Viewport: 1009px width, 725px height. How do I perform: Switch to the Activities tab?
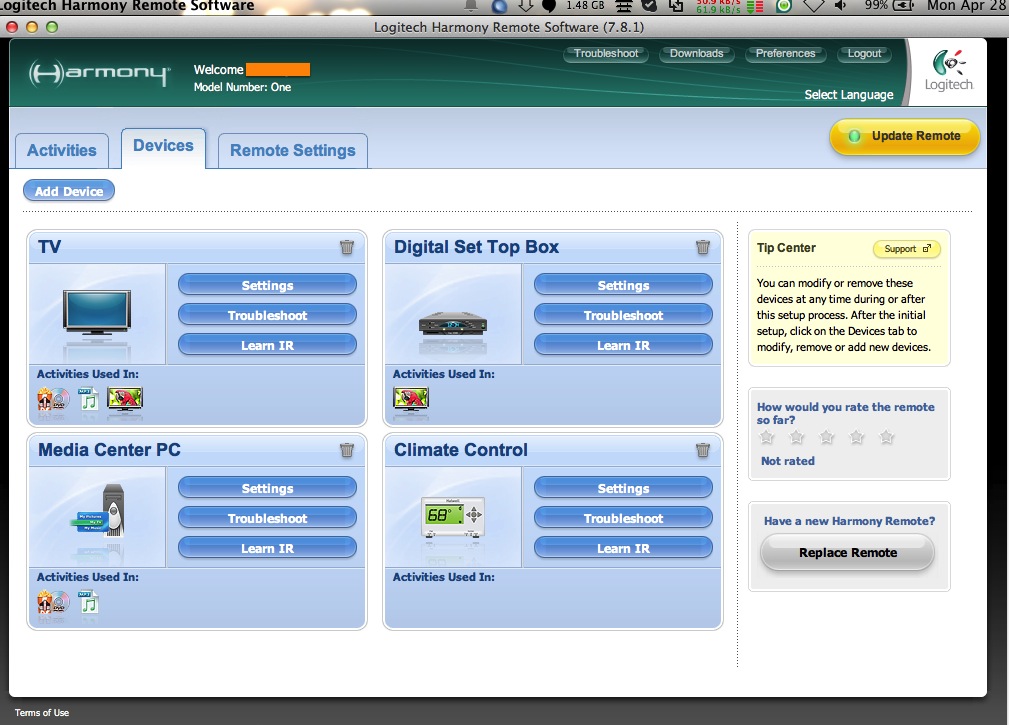pyautogui.click(x=62, y=151)
